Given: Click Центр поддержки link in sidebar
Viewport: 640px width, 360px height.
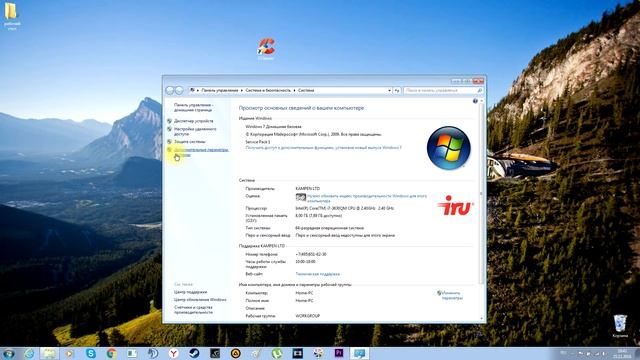Looking at the screenshot, I should coord(190,292).
